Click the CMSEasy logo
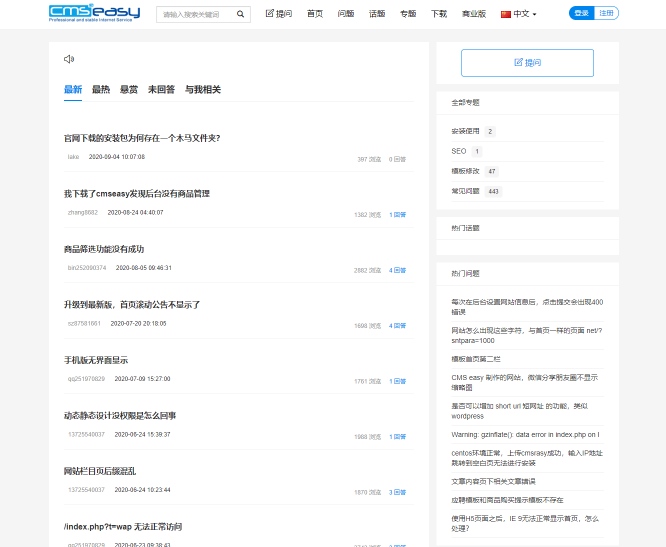The height and width of the screenshot is (547, 666). click(94, 14)
